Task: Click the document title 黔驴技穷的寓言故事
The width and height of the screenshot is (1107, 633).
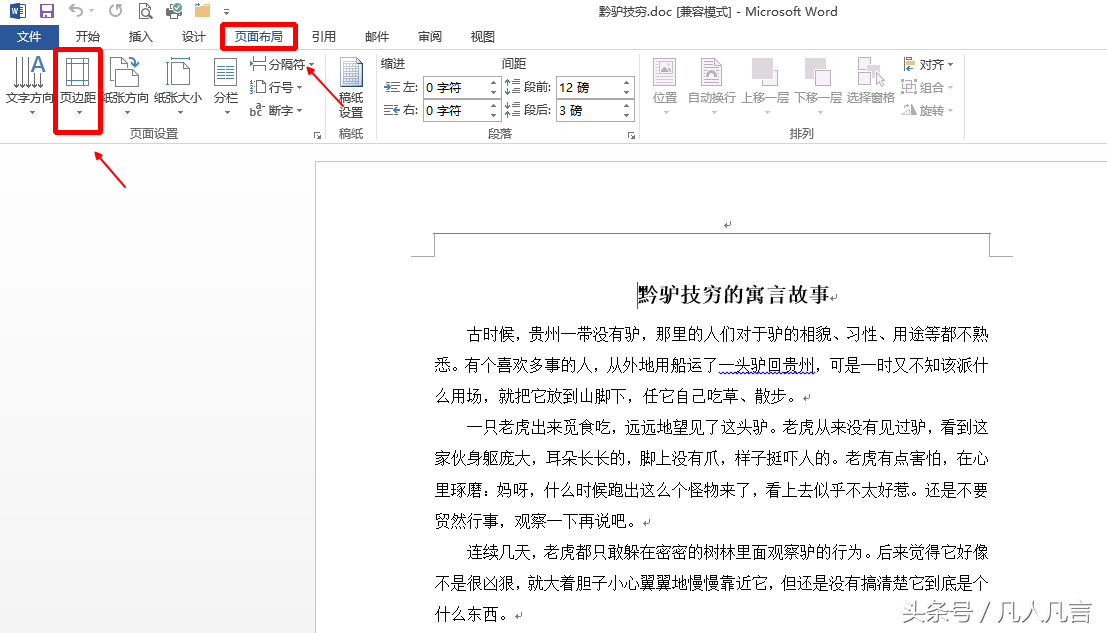Action: pos(733,294)
